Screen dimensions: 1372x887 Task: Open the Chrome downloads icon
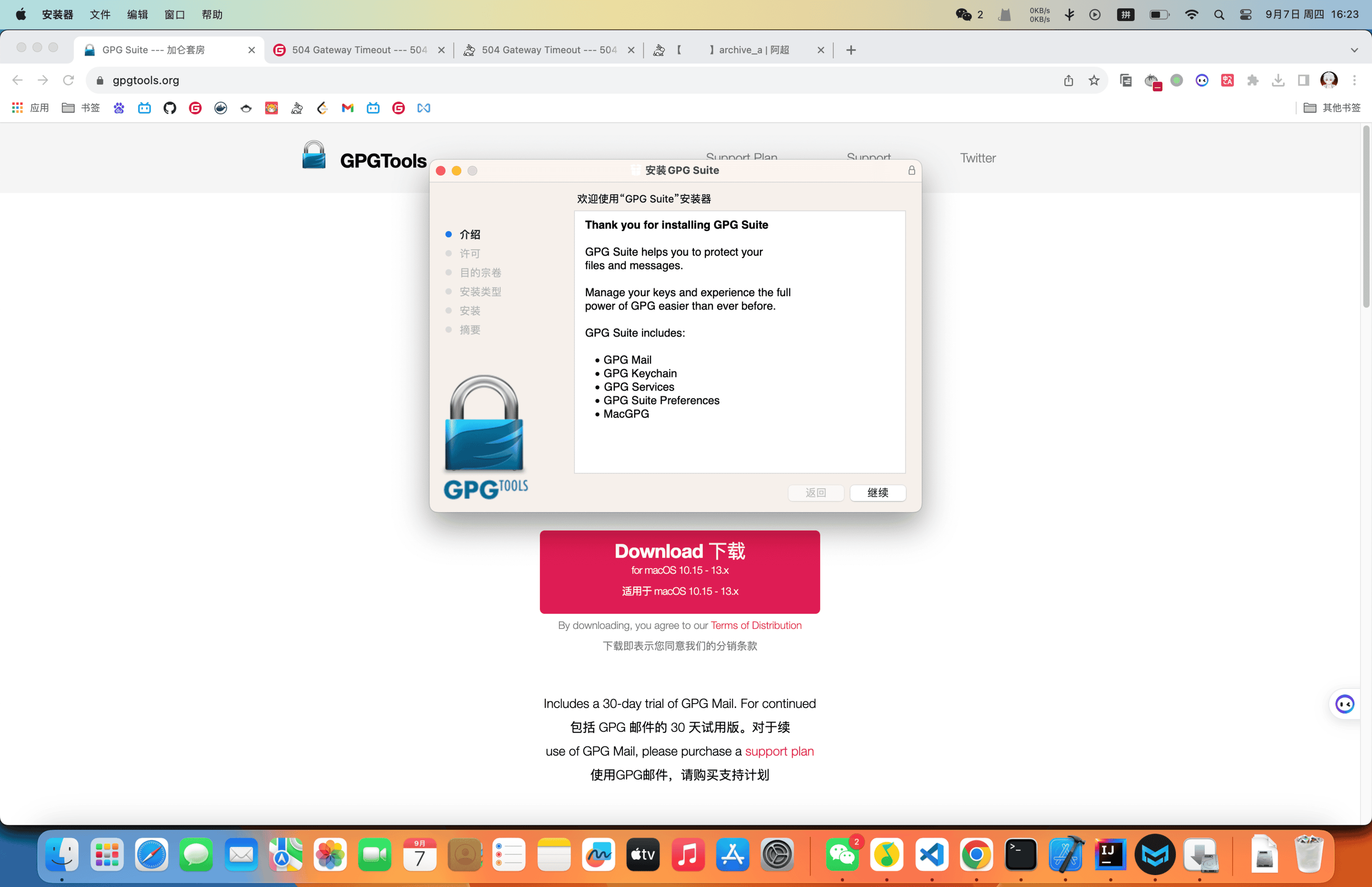click(x=1278, y=80)
